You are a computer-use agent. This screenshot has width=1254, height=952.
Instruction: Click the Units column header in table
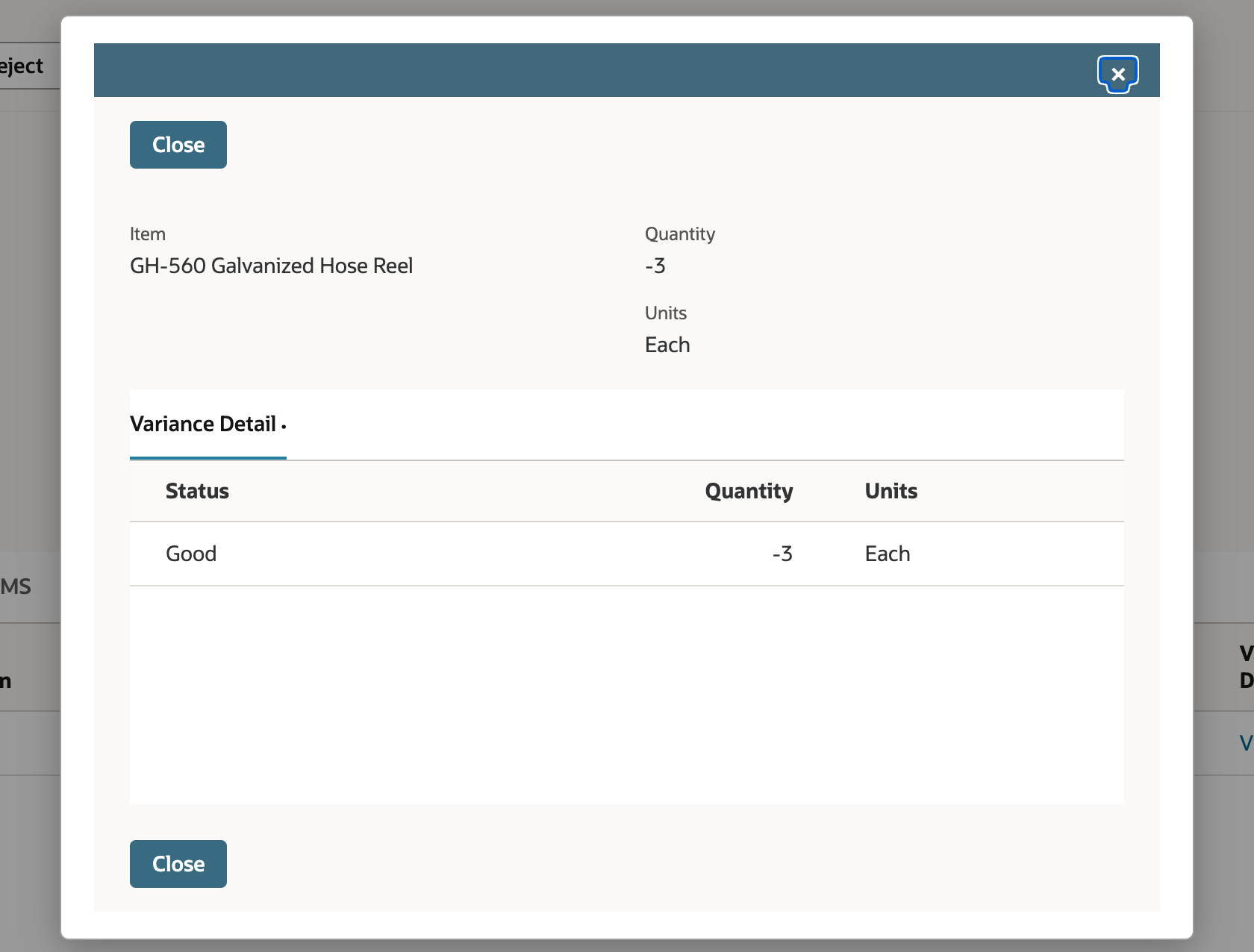(x=891, y=491)
